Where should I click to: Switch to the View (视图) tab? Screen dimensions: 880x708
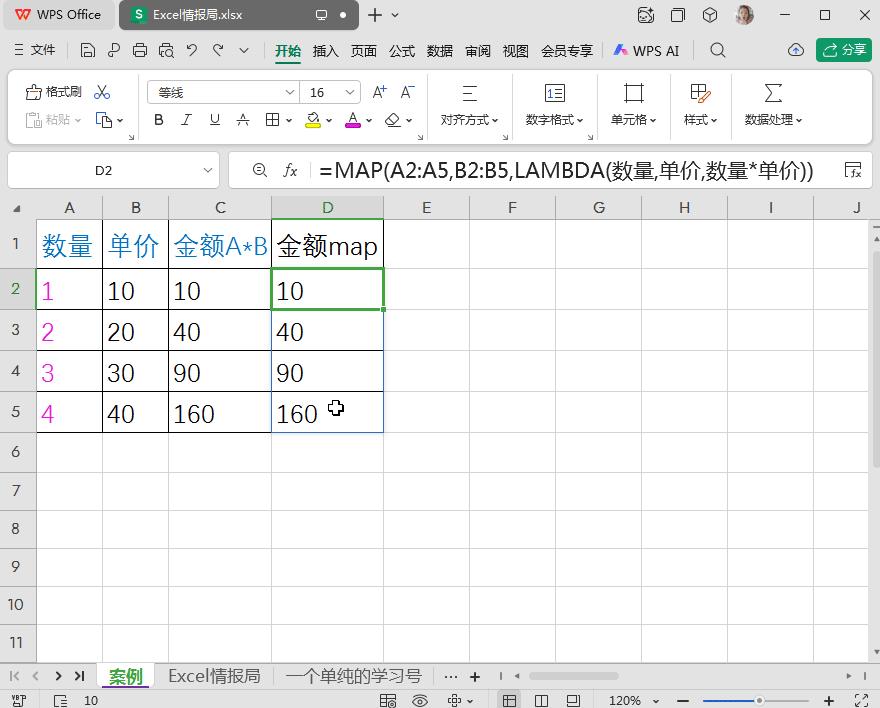click(516, 51)
